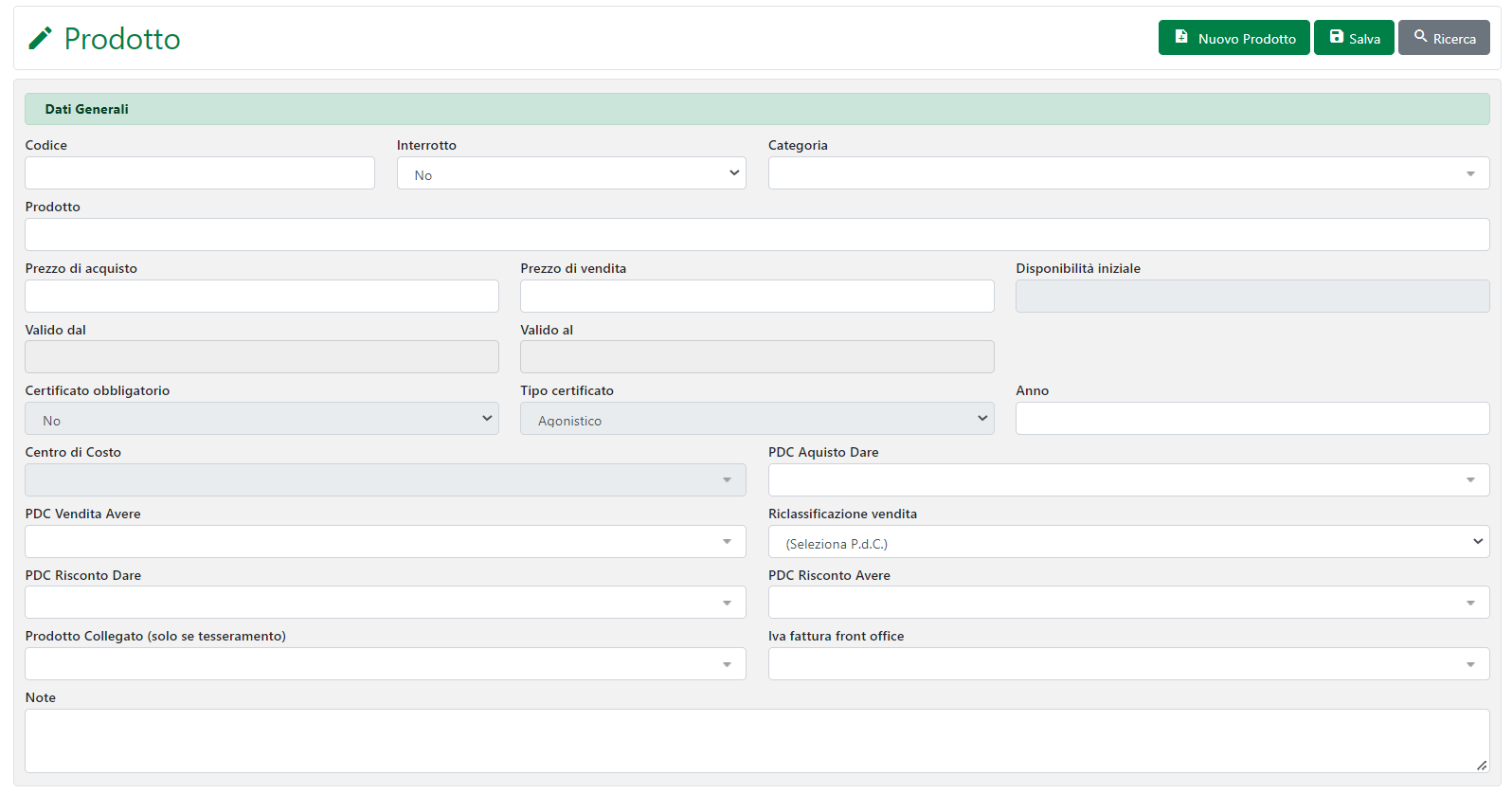Focus the Prezzo di acquisto field
The image size is (1512, 794).
click(x=261, y=297)
